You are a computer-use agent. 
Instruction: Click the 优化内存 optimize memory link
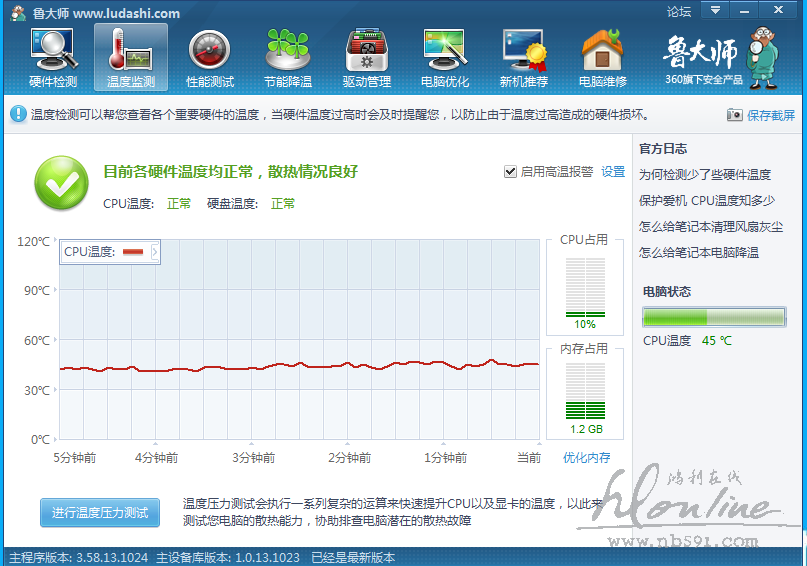coord(586,458)
